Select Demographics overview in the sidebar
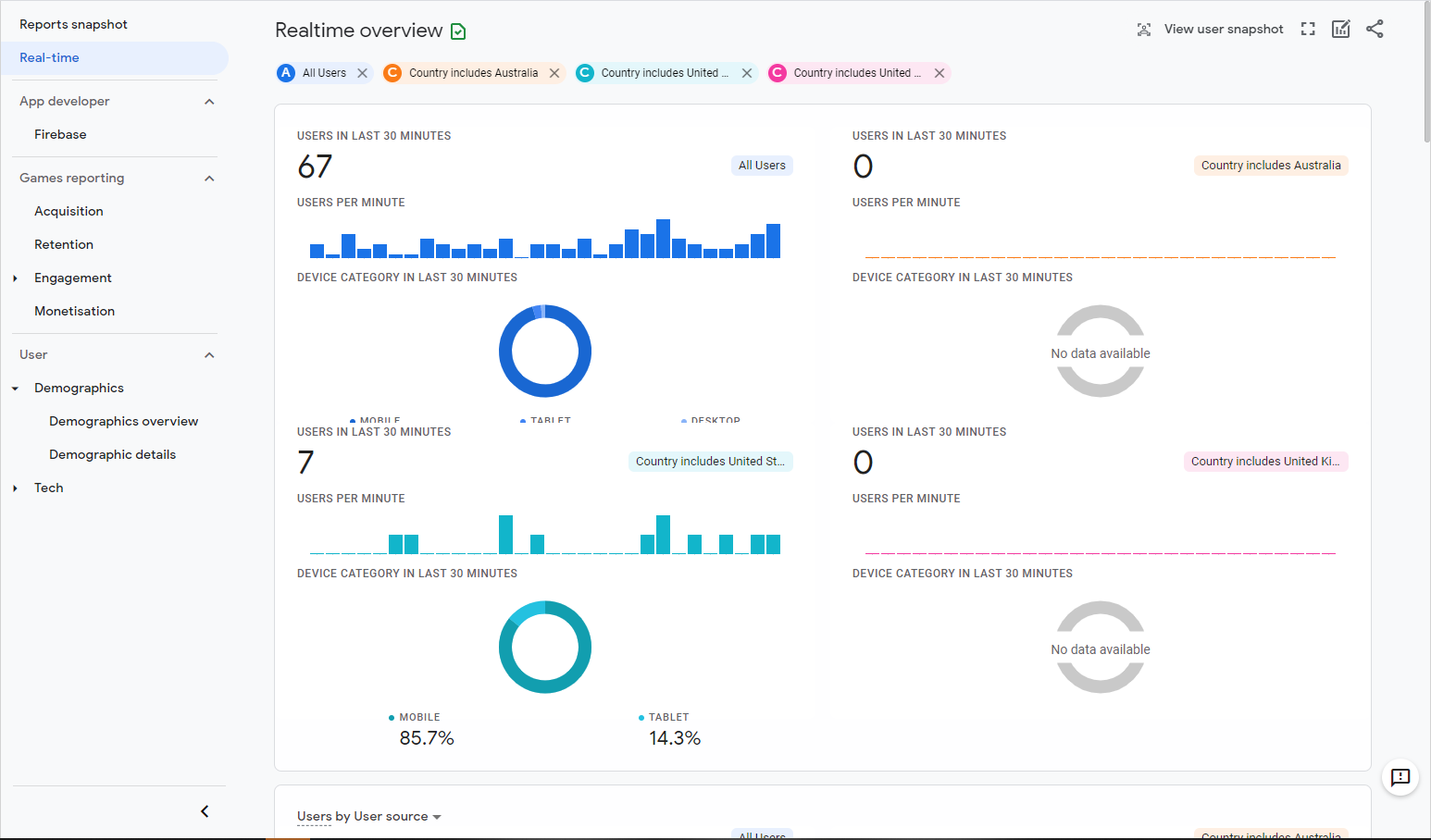 point(123,421)
